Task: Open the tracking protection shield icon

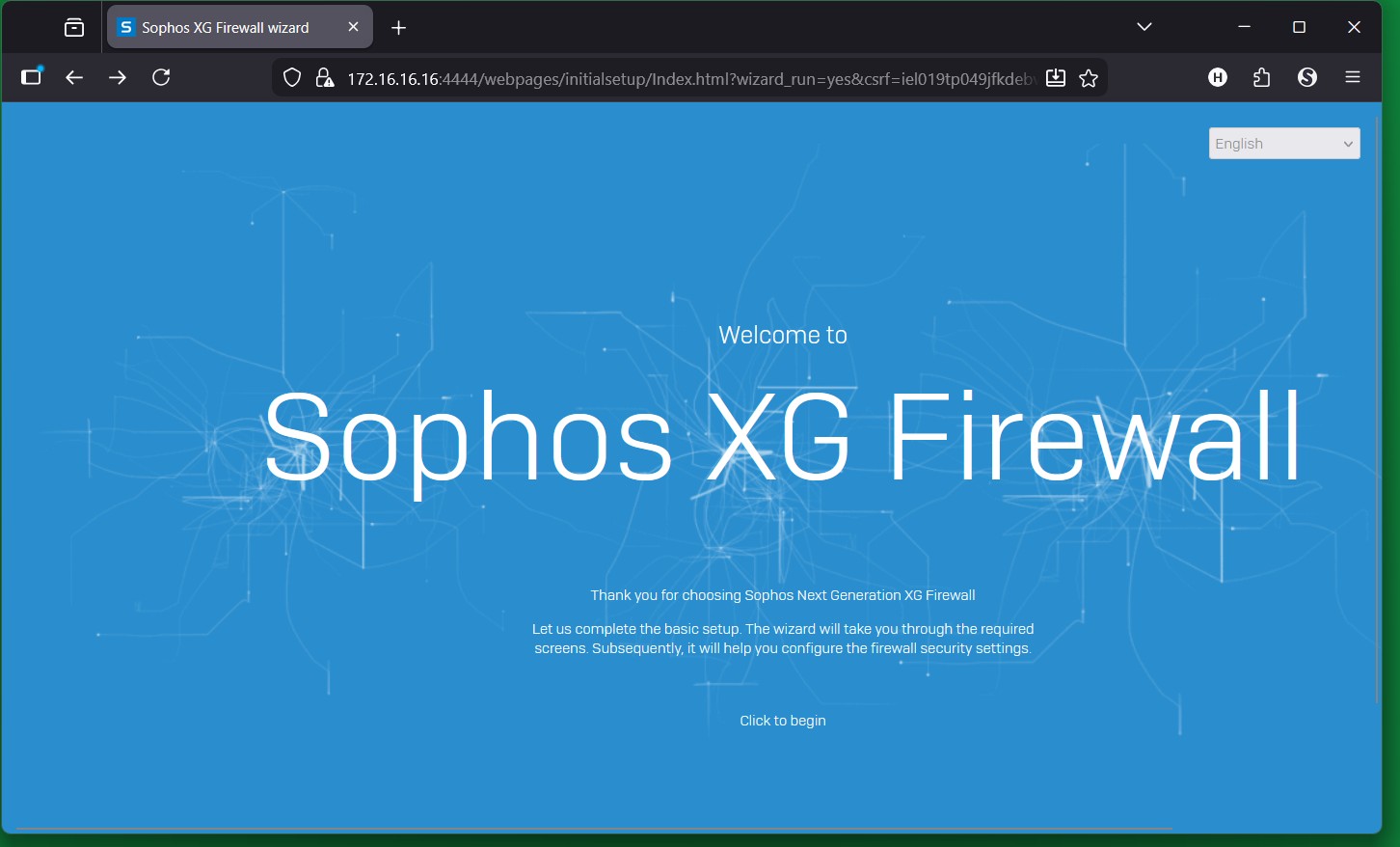Action: tap(292, 78)
